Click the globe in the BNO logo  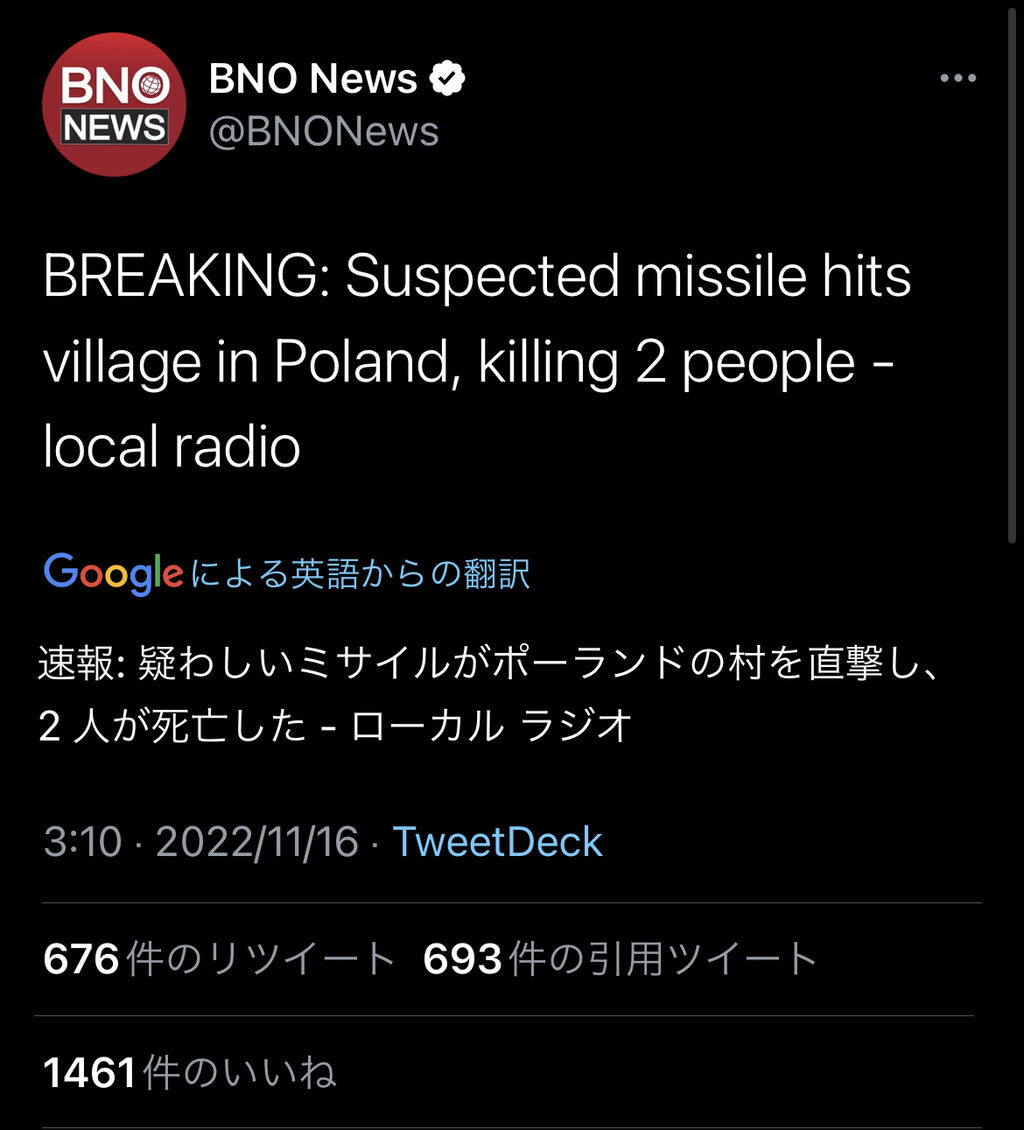click(152, 87)
